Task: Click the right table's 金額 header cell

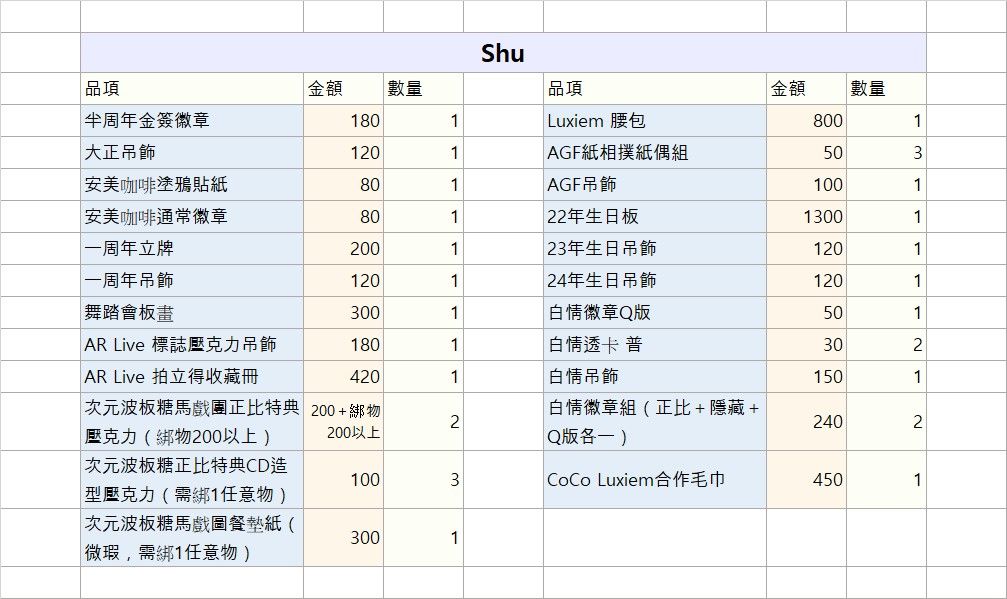Action: [806, 89]
